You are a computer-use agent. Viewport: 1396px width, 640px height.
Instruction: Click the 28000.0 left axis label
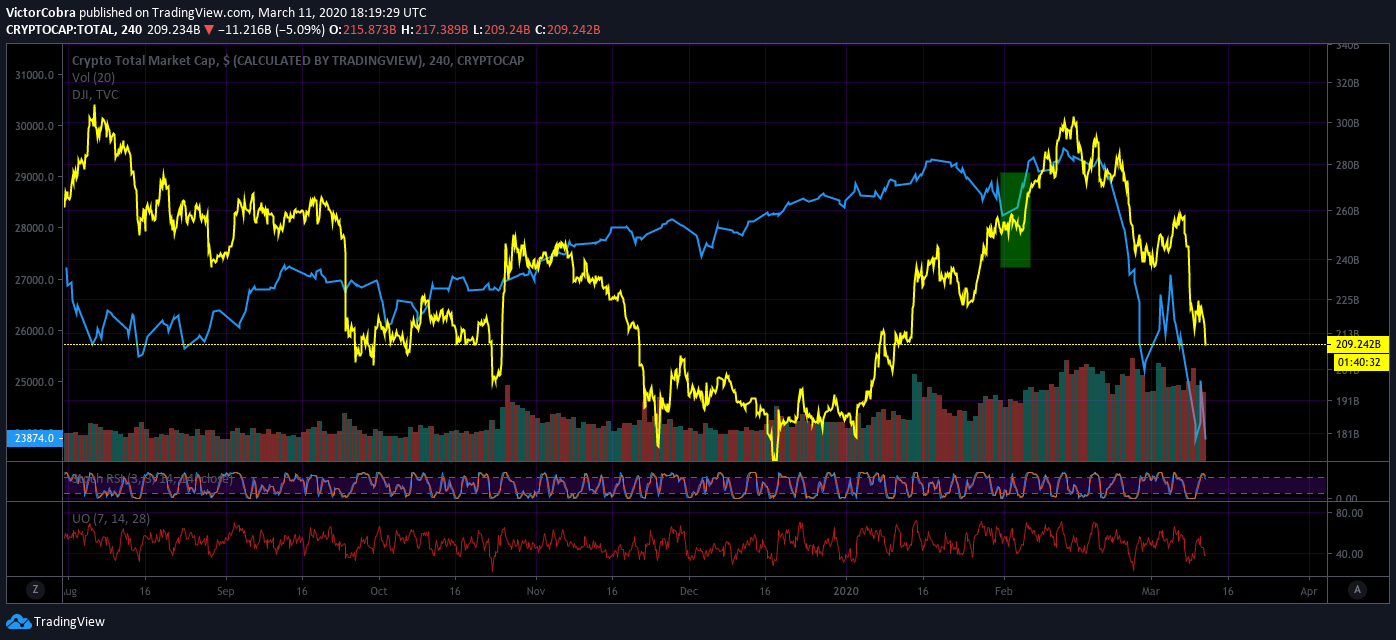pos(34,229)
